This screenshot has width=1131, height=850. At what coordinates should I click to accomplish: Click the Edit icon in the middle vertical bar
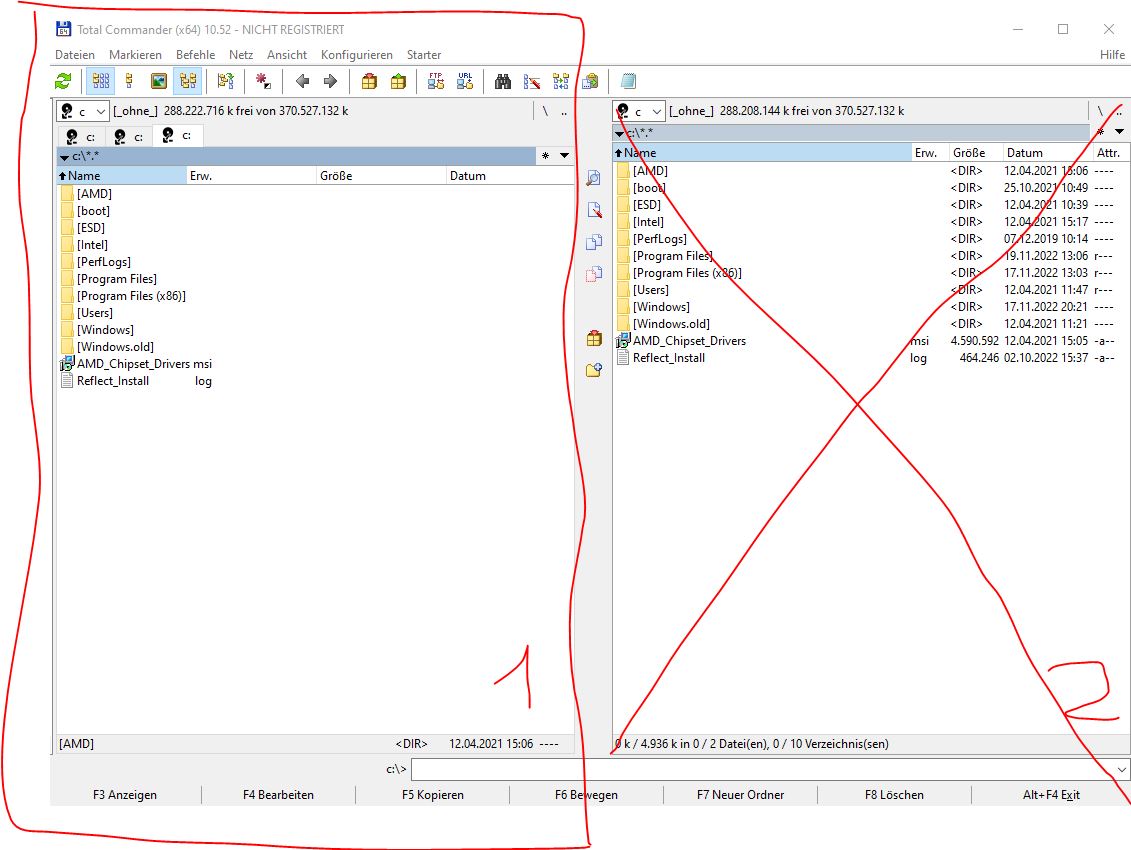[x=594, y=210]
